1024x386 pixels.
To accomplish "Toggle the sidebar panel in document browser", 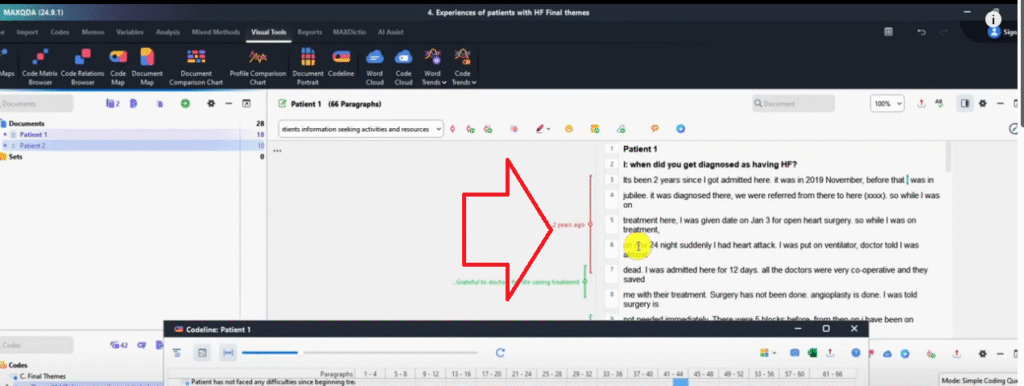I will click(x=965, y=103).
